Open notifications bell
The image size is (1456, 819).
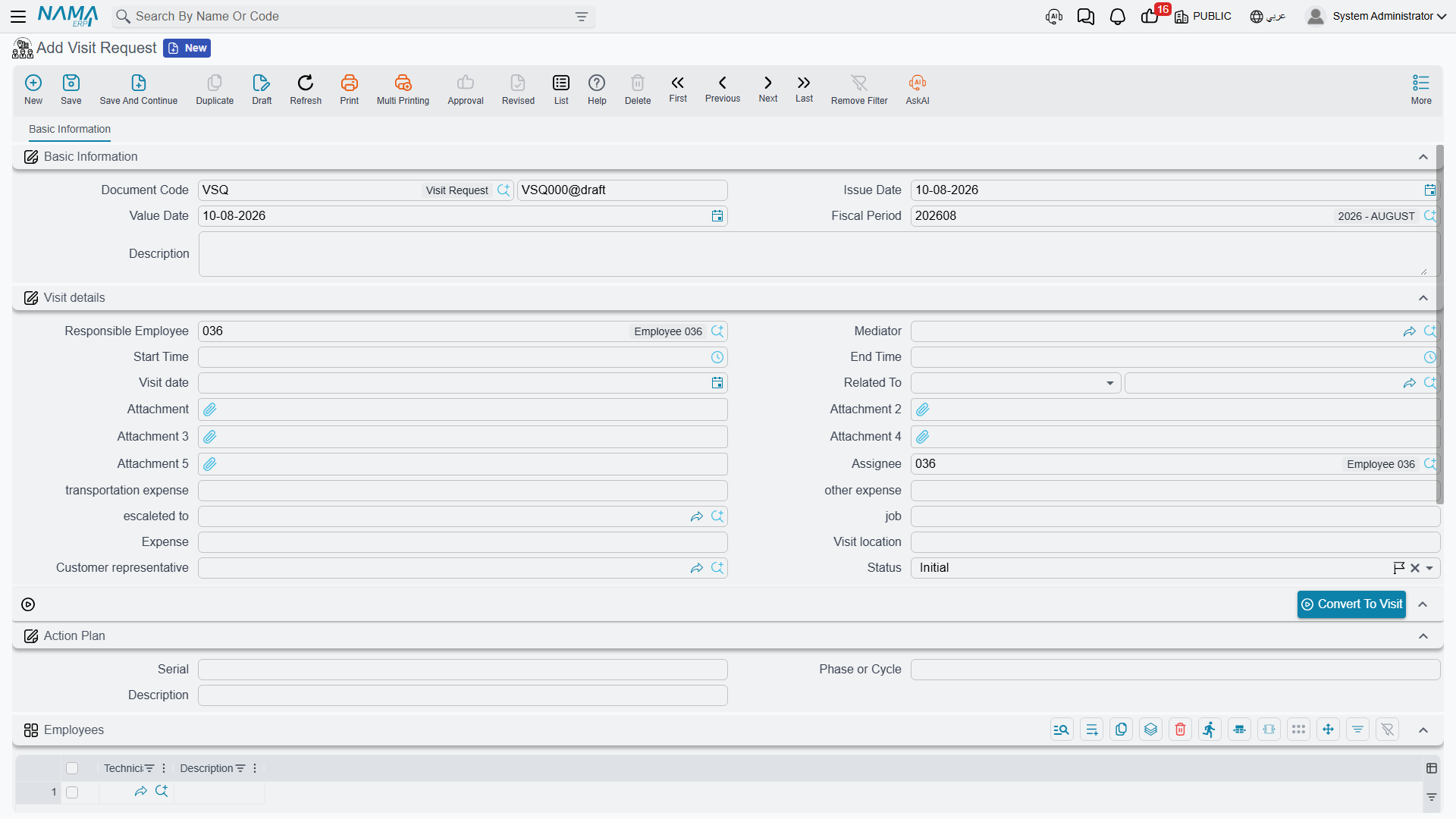[1117, 17]
